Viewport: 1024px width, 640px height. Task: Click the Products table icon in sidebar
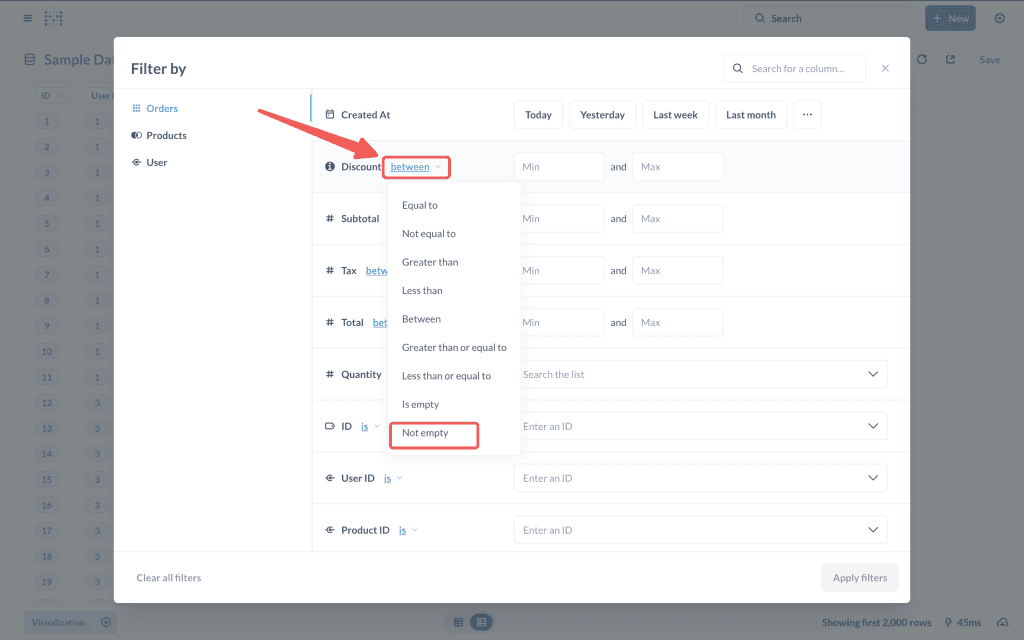[x=136, y=135]
